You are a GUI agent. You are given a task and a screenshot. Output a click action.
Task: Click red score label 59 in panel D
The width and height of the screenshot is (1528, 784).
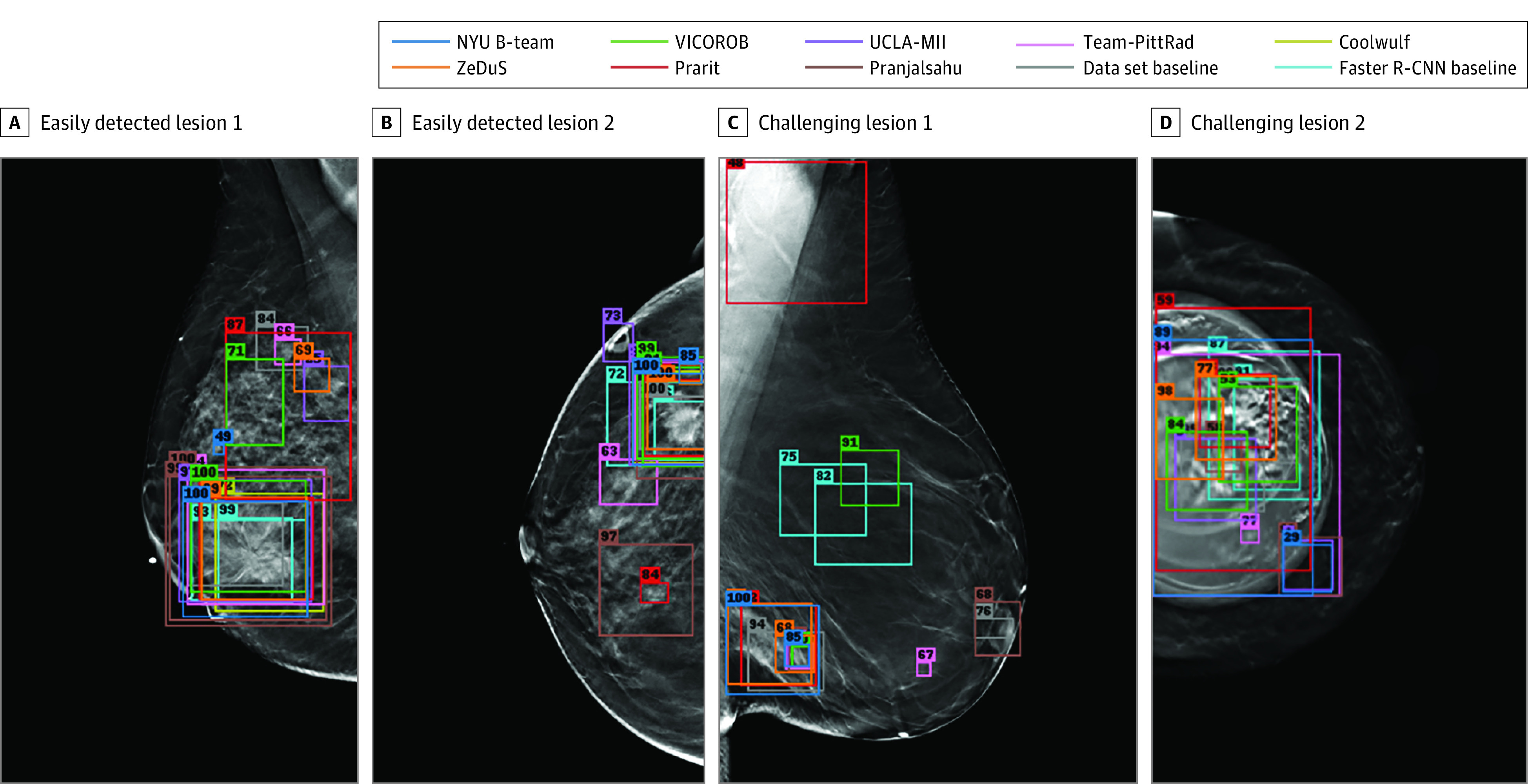pyautogui.click(x=1165, y=300)
